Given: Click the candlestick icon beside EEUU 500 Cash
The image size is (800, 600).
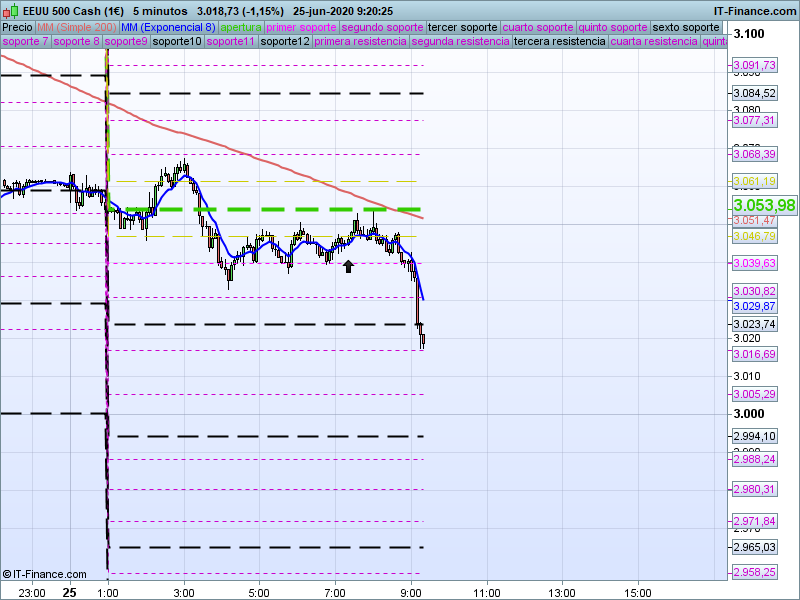Looking at the screenshot, I should pos(10,11).
